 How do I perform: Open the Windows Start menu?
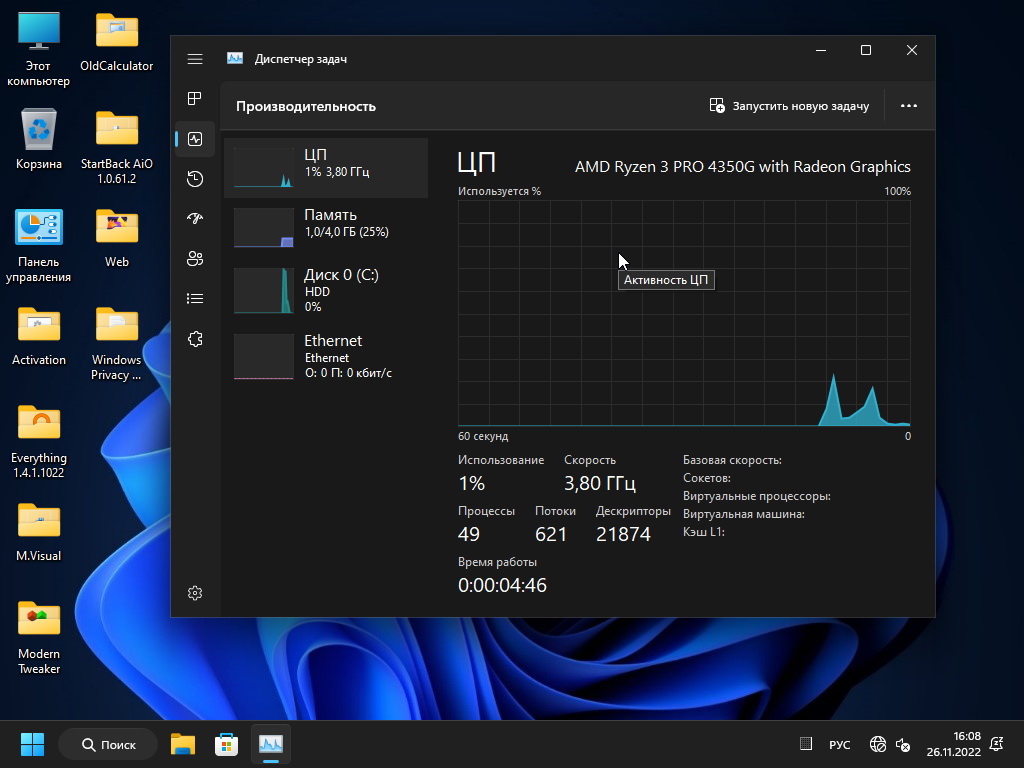32,744
